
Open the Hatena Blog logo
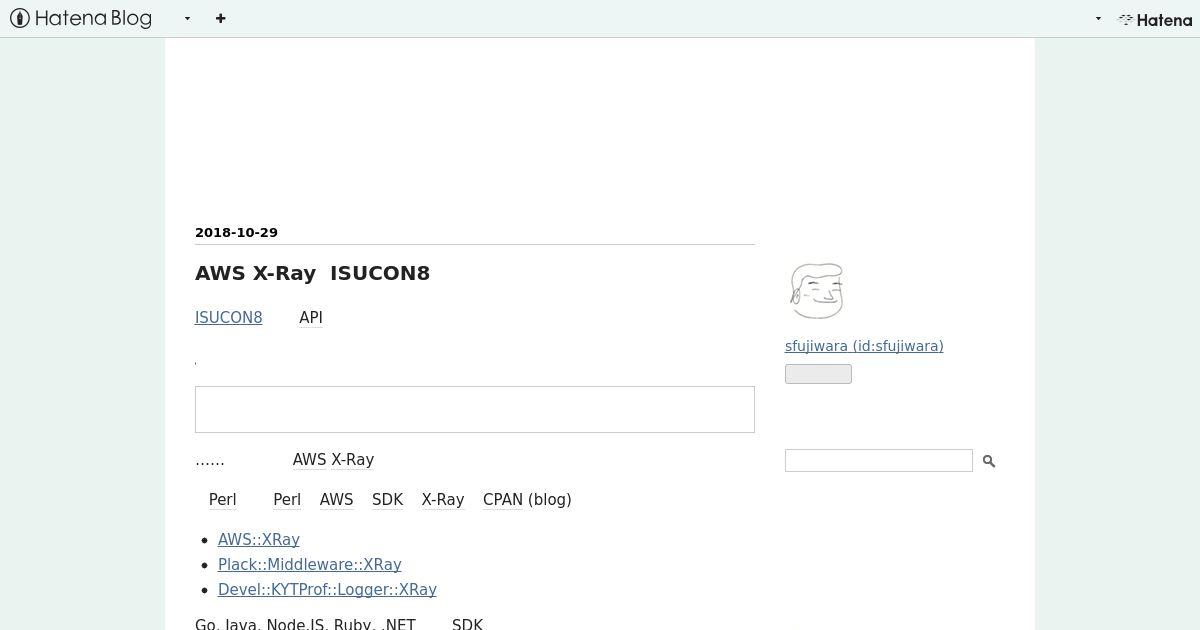(x=81, y=18)
